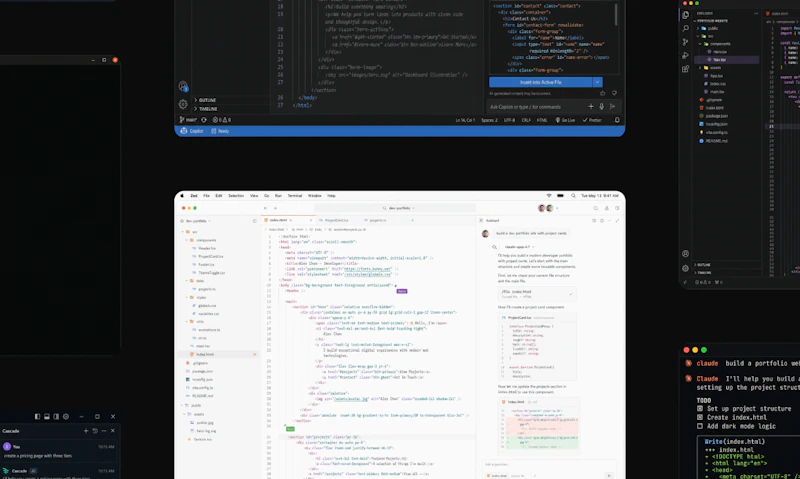Expand OUTLINE section in top VS Code window
Viewport: 800px width, 479px height.
click(205, 100)
